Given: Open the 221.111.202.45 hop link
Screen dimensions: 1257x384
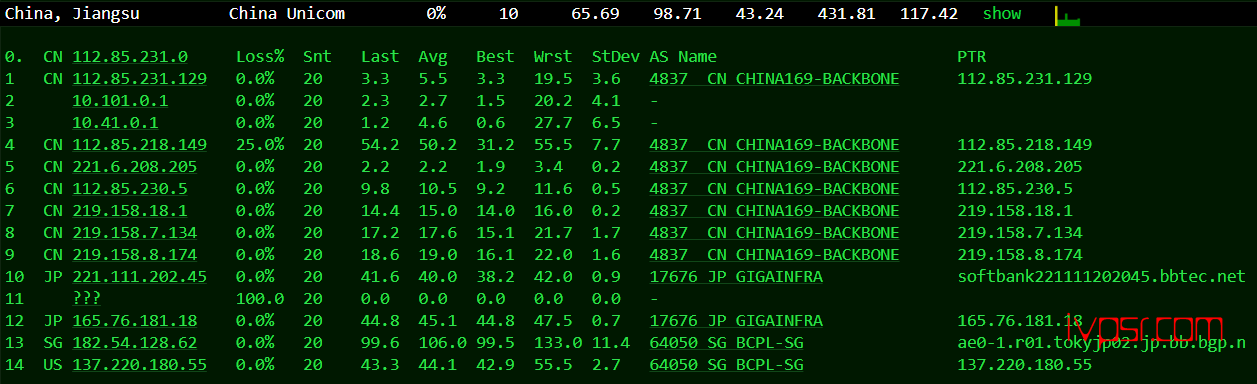Looking at the screenshot, I should click(140, 277).
